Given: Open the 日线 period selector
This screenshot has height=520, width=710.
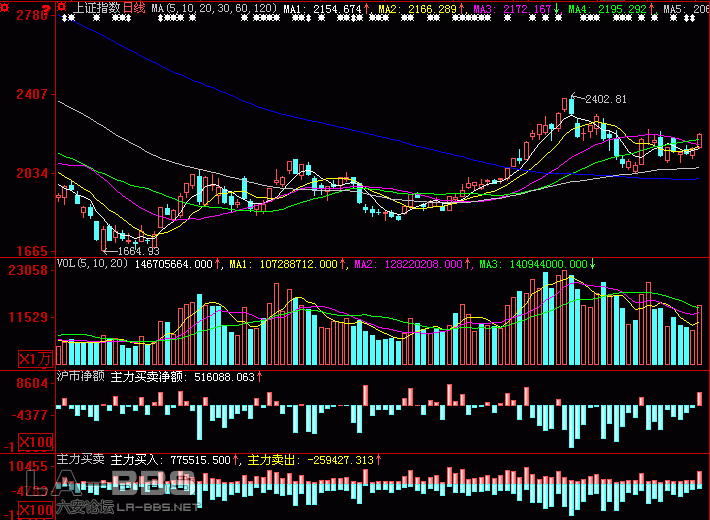Looking at the screenshot, I should click(134, 8).
